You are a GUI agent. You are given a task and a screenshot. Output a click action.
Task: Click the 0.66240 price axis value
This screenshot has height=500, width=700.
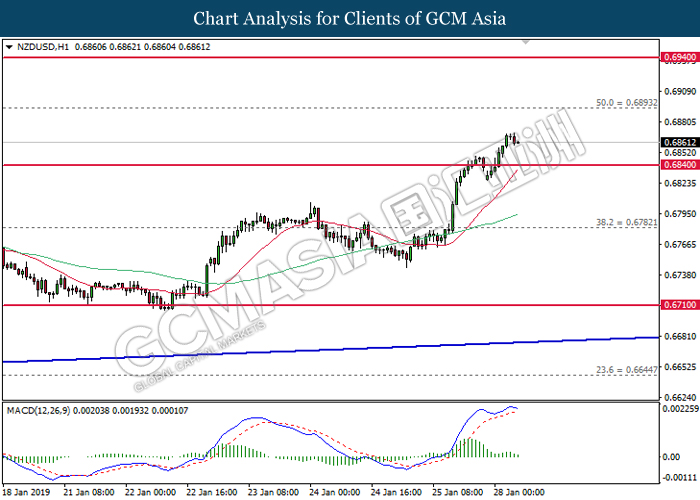pos(680,397)
